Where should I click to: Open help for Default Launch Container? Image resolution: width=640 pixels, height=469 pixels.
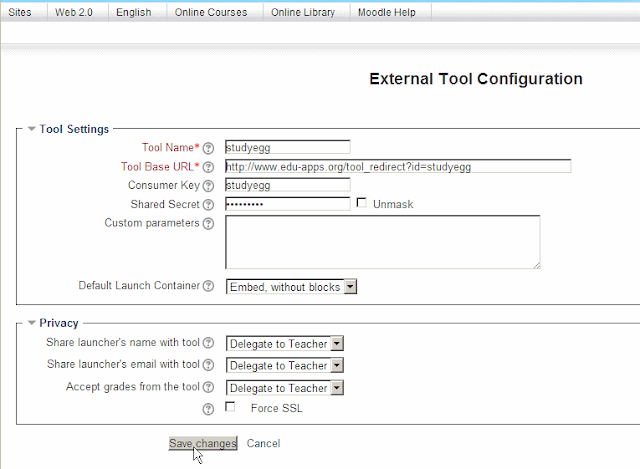[208, 286]
